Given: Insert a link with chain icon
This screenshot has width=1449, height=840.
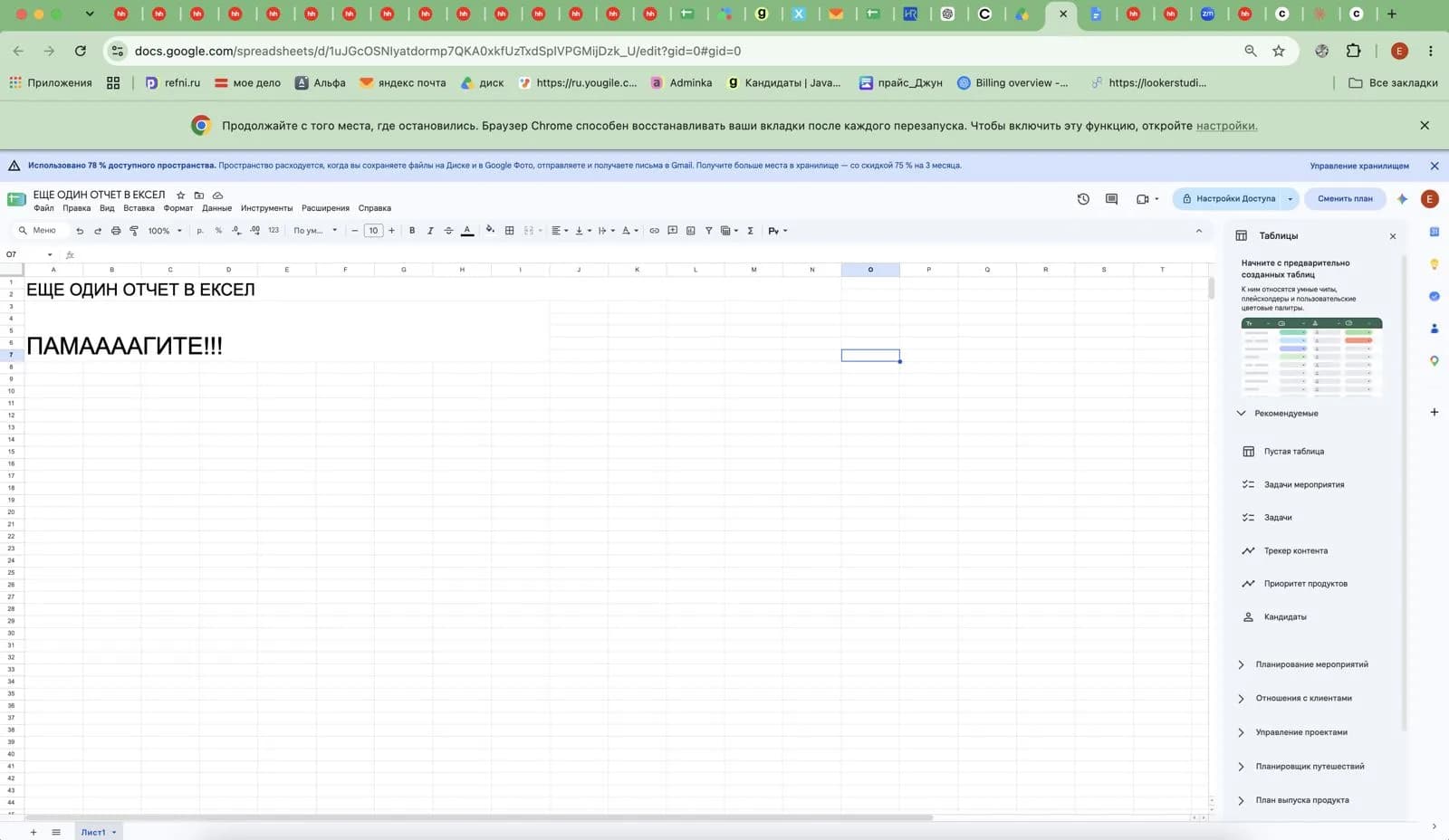Looking at the screenshot, I should [654, 231].
